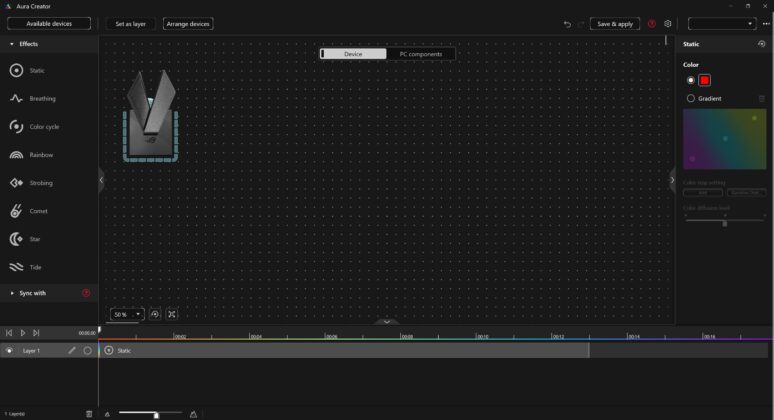The height and width of the screenshot is (420, 774).
Task: Click the Static icon in timeline block
Action: point(109,350)
